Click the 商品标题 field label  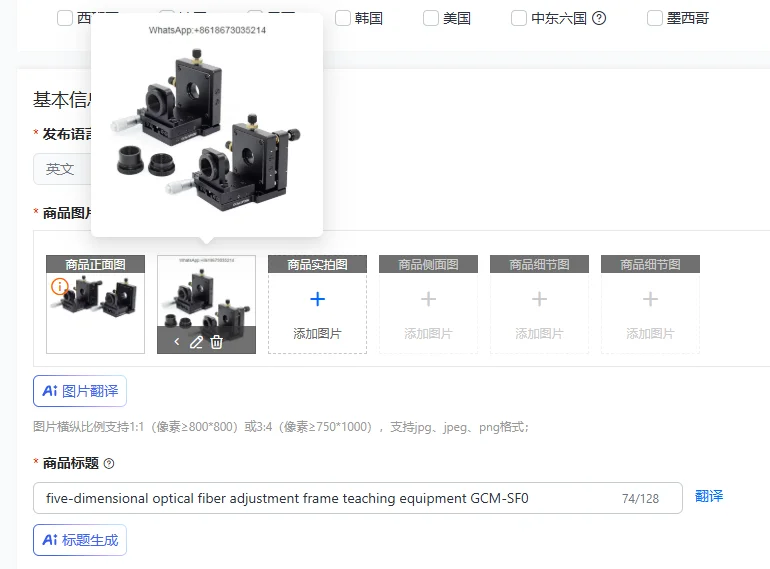tap(71, 463)
